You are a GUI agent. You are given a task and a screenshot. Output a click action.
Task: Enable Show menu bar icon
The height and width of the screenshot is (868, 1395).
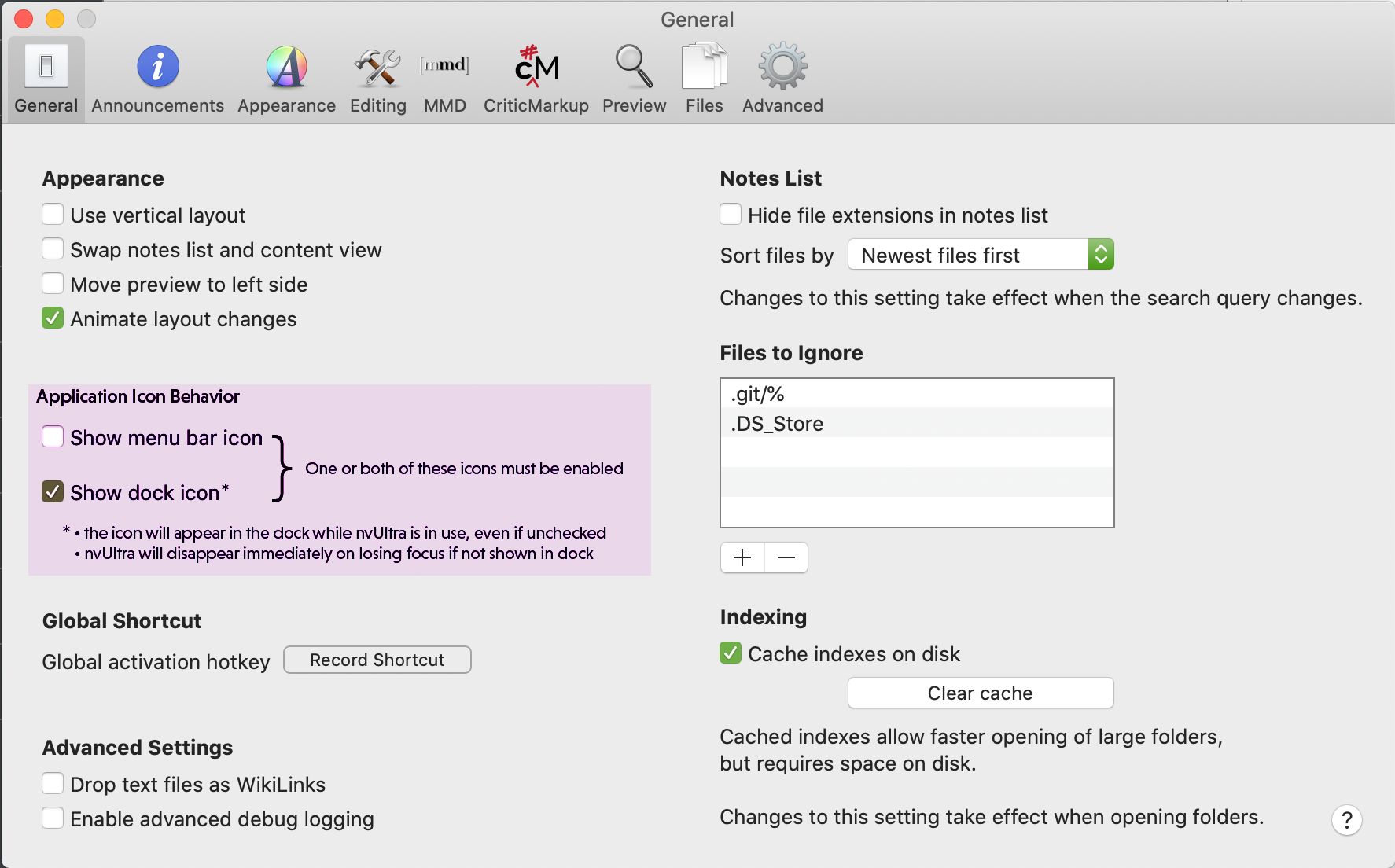53,437
